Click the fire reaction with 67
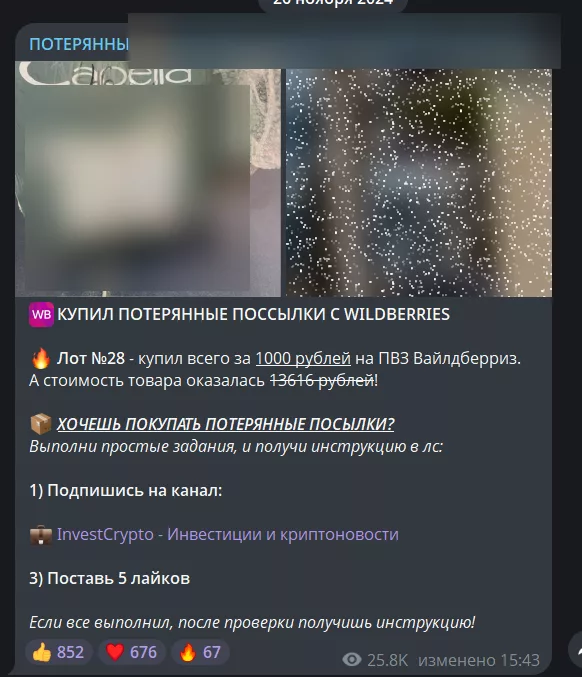Viewport: 582px width, 677px height. click(x=200, y=652)
